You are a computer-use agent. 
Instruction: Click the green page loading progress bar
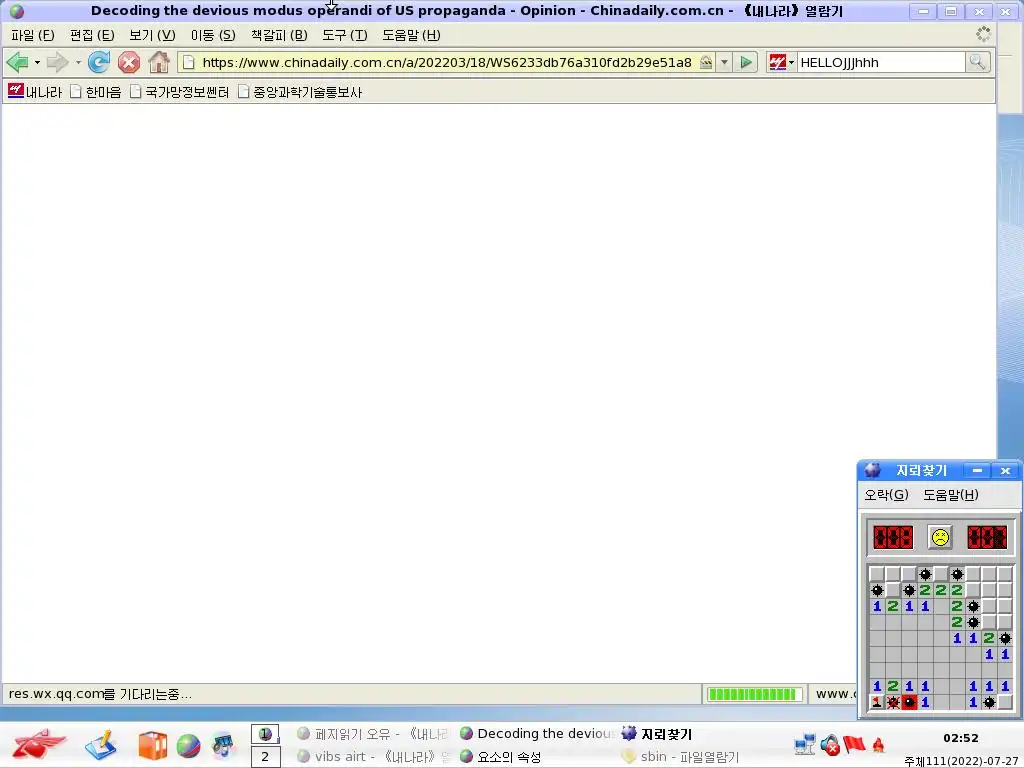753,694
